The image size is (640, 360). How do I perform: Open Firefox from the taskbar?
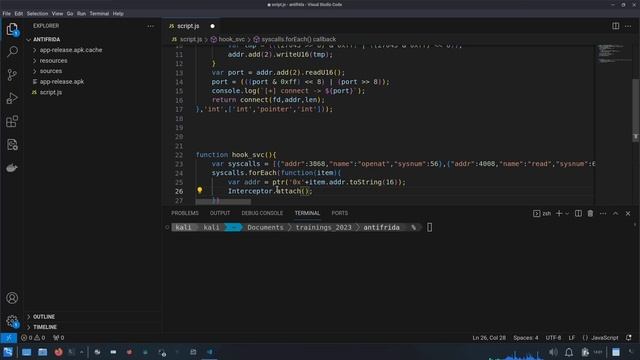[58, 352]
